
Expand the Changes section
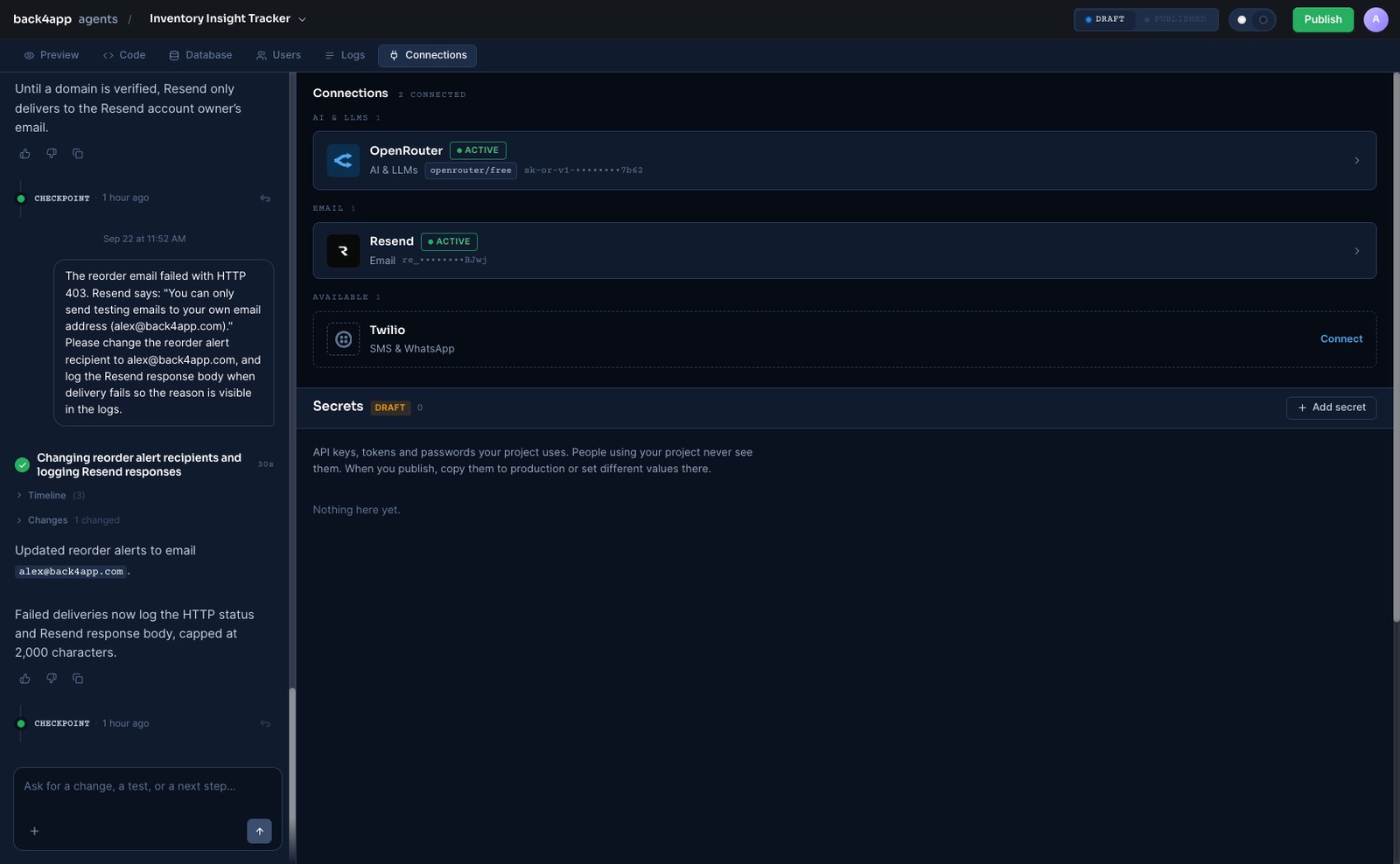(67, 520)
